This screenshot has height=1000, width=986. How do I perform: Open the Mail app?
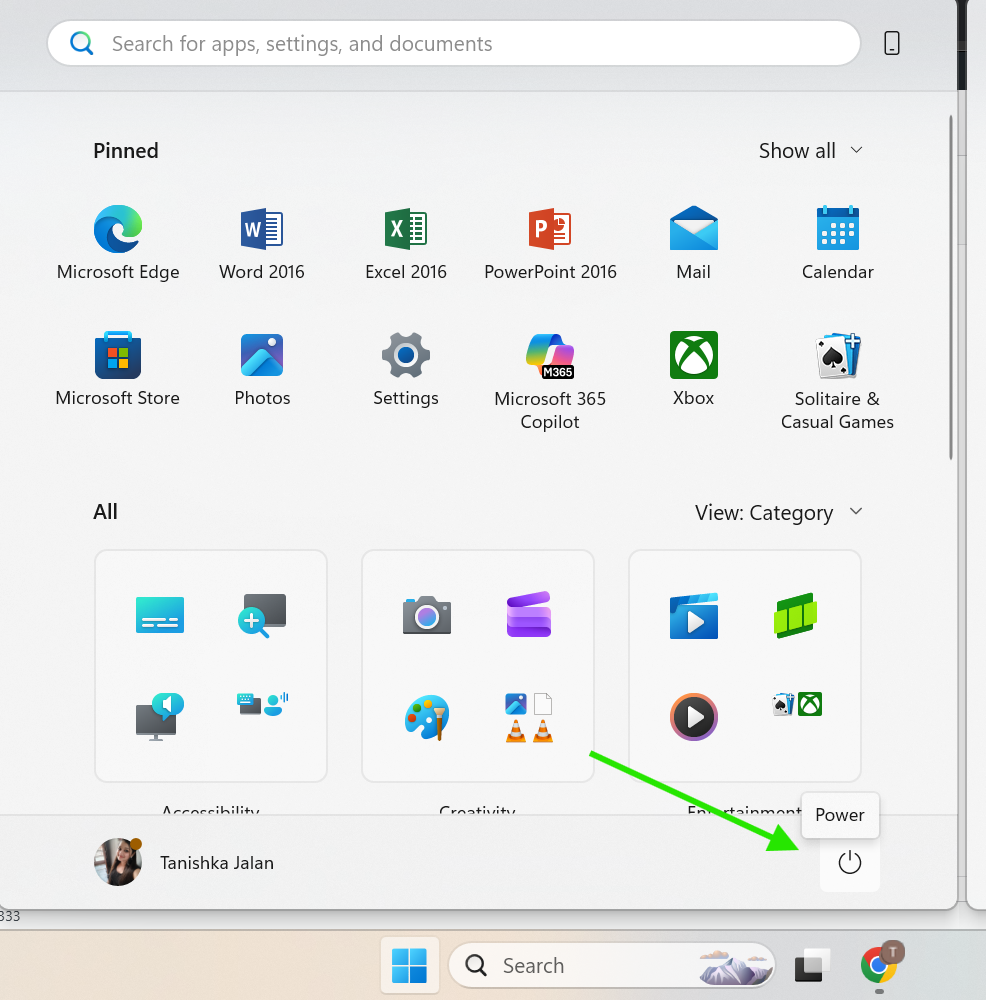pos(693,243)
